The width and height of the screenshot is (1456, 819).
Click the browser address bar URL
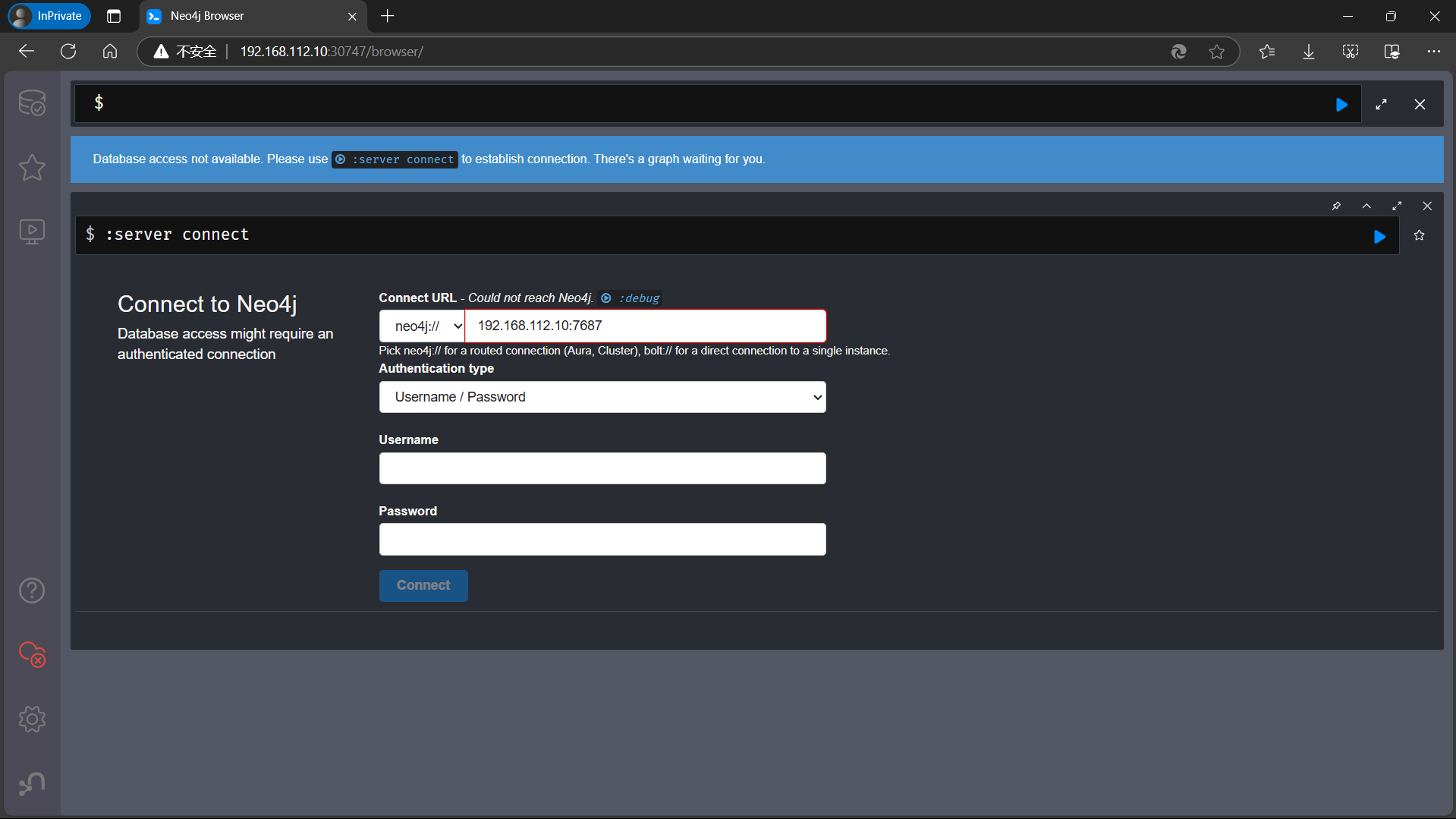[x=332, y=52]
